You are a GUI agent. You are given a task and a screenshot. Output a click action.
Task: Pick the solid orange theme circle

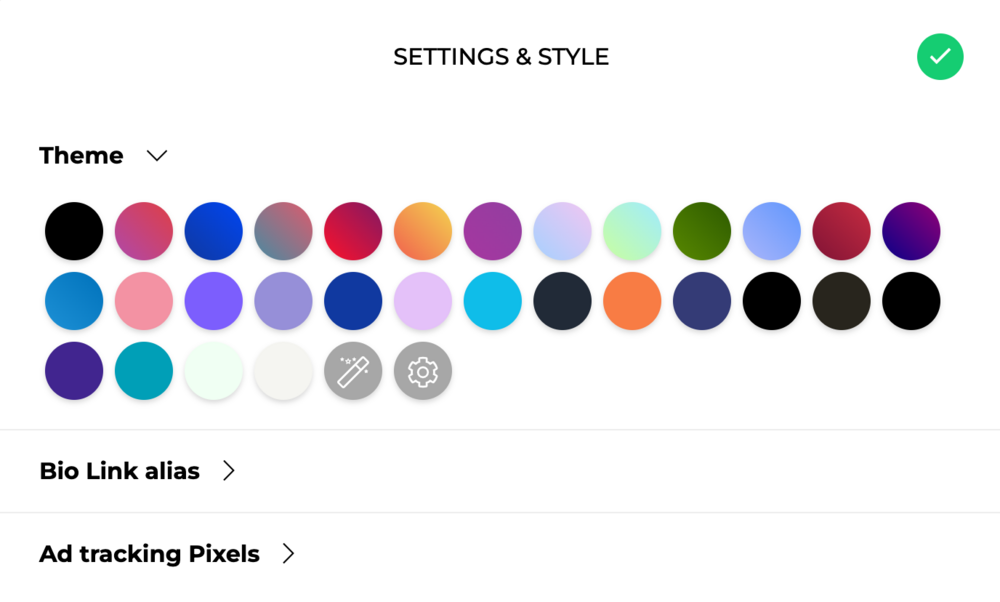[x=632, y=301]
